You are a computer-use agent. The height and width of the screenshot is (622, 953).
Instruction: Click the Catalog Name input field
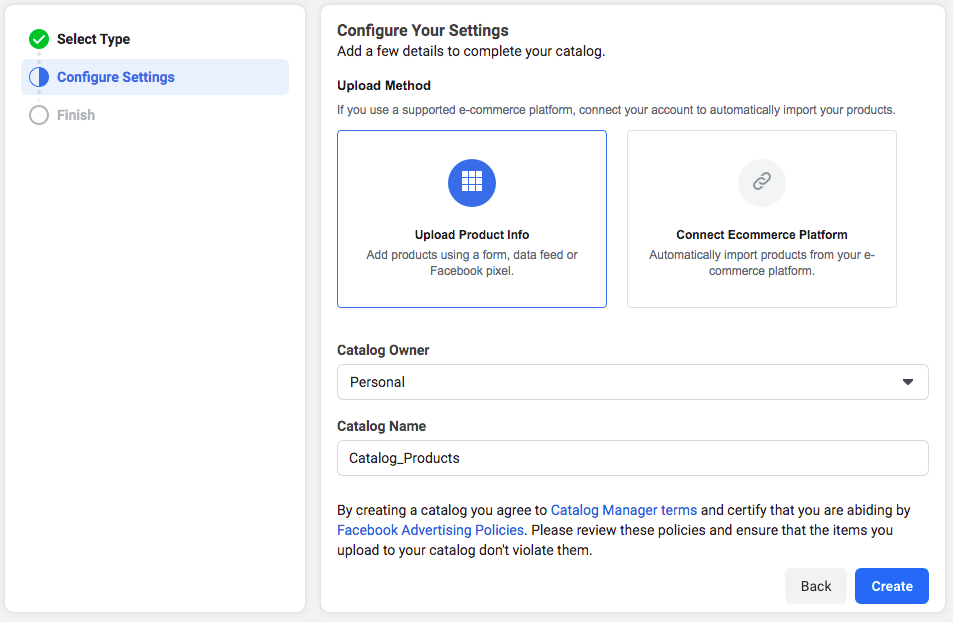[632, 458]
